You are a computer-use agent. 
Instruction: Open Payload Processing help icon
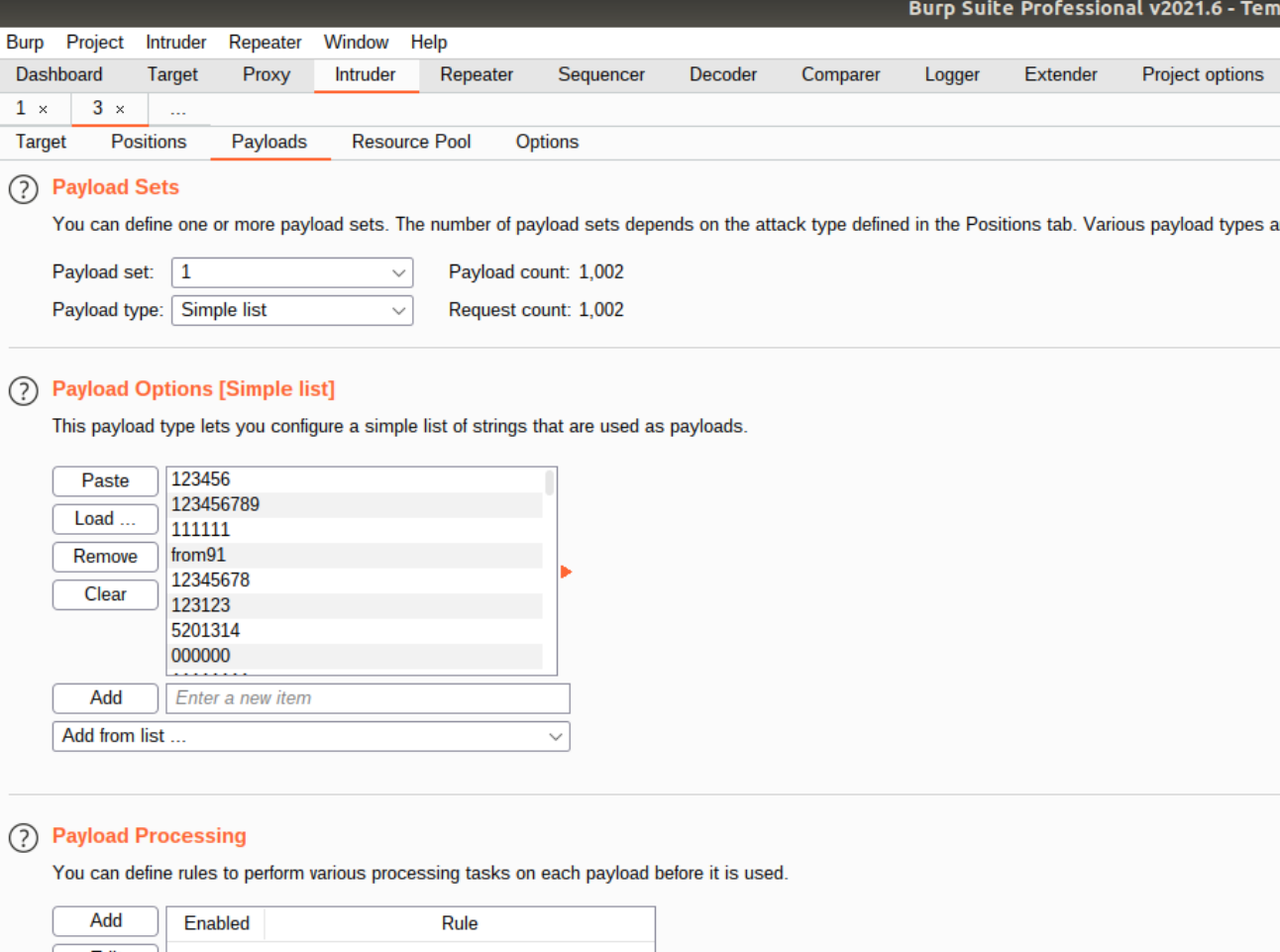point(24,838)
